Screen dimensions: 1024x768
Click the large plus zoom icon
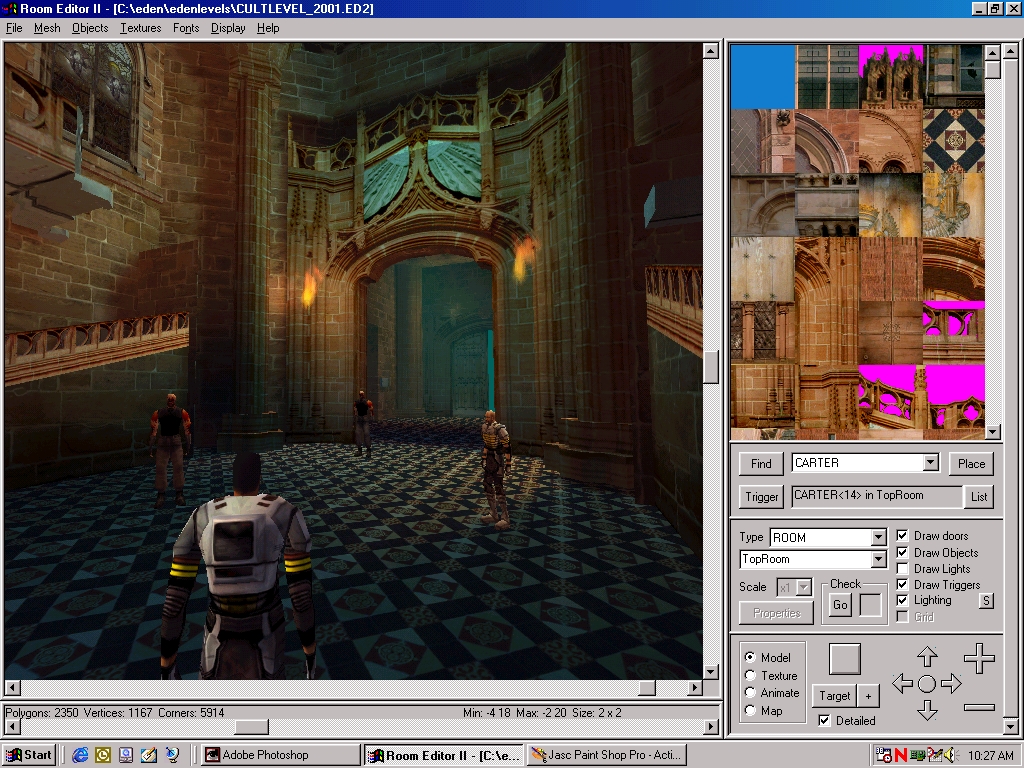(x=979, y=658)
